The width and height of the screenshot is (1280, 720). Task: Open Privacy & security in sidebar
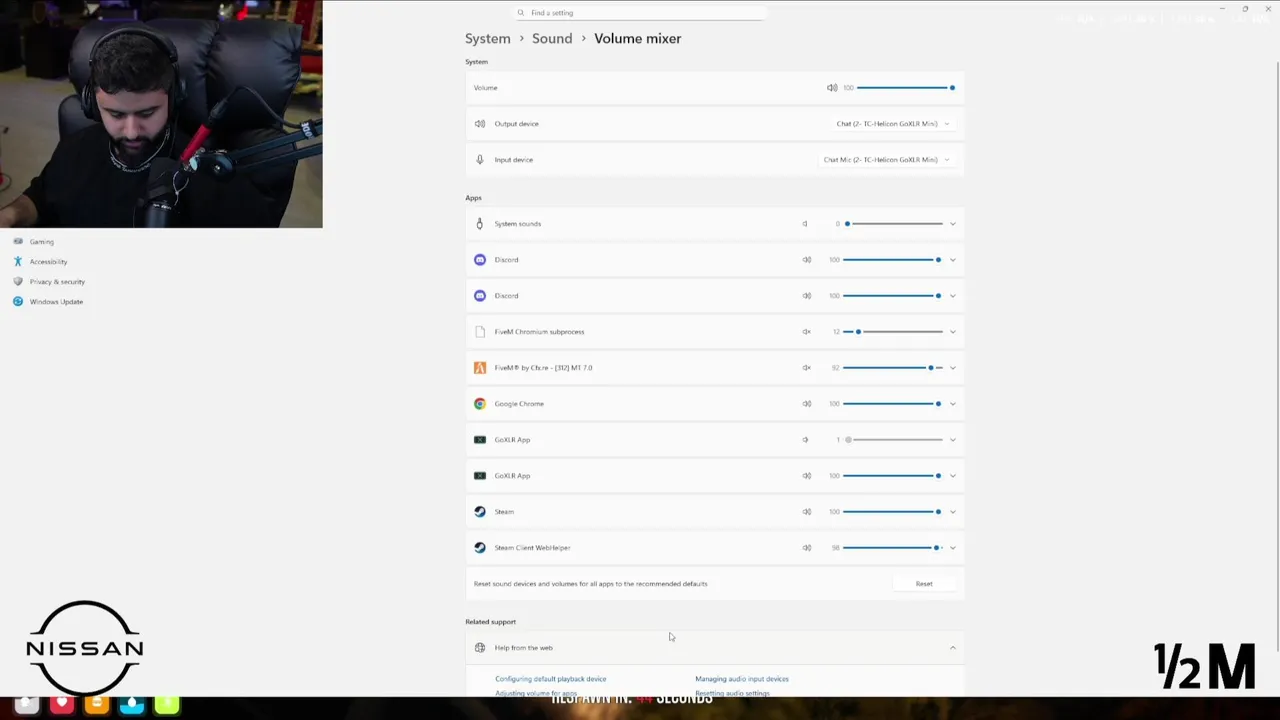pos(56,282)
